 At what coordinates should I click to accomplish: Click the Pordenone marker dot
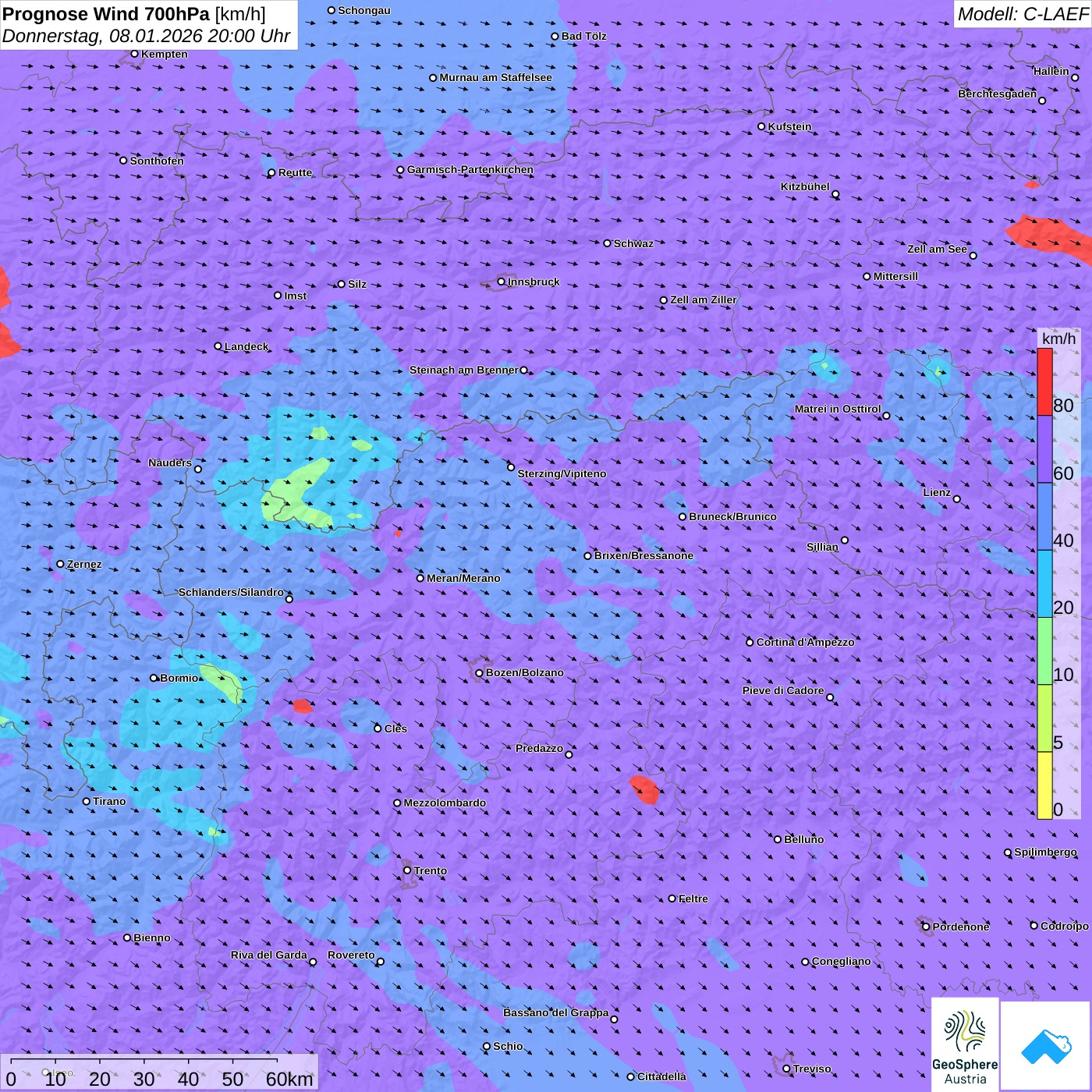coord(927,927)
